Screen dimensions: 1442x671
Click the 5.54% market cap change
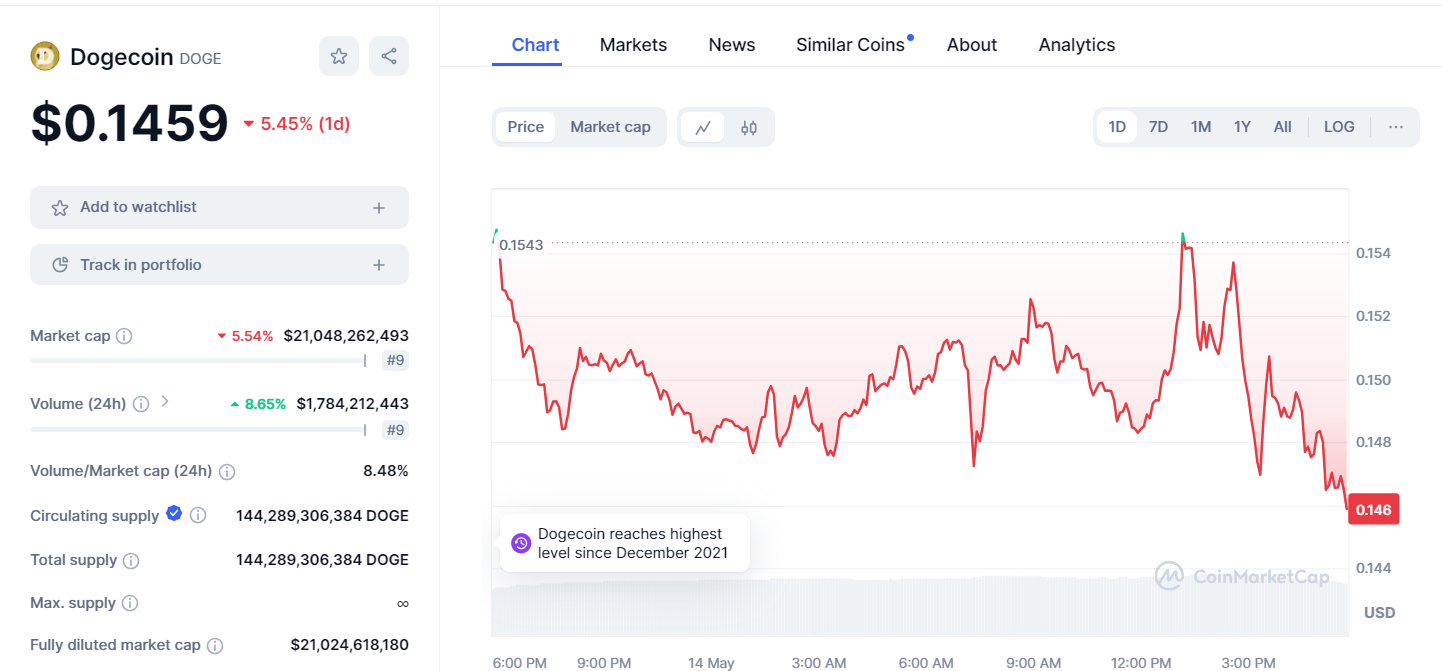[245, 336]
